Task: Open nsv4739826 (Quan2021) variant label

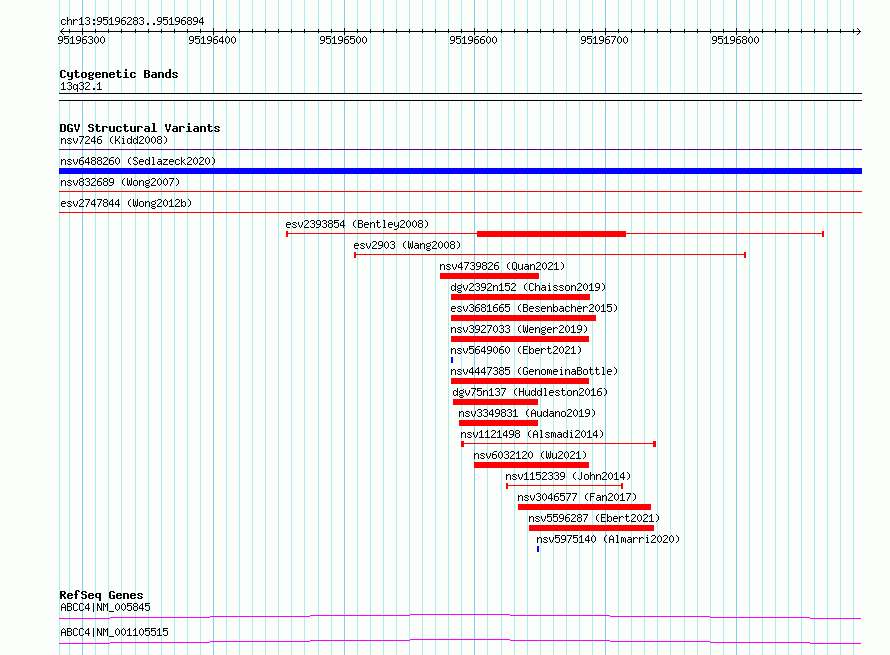Action: click(502, 266)
